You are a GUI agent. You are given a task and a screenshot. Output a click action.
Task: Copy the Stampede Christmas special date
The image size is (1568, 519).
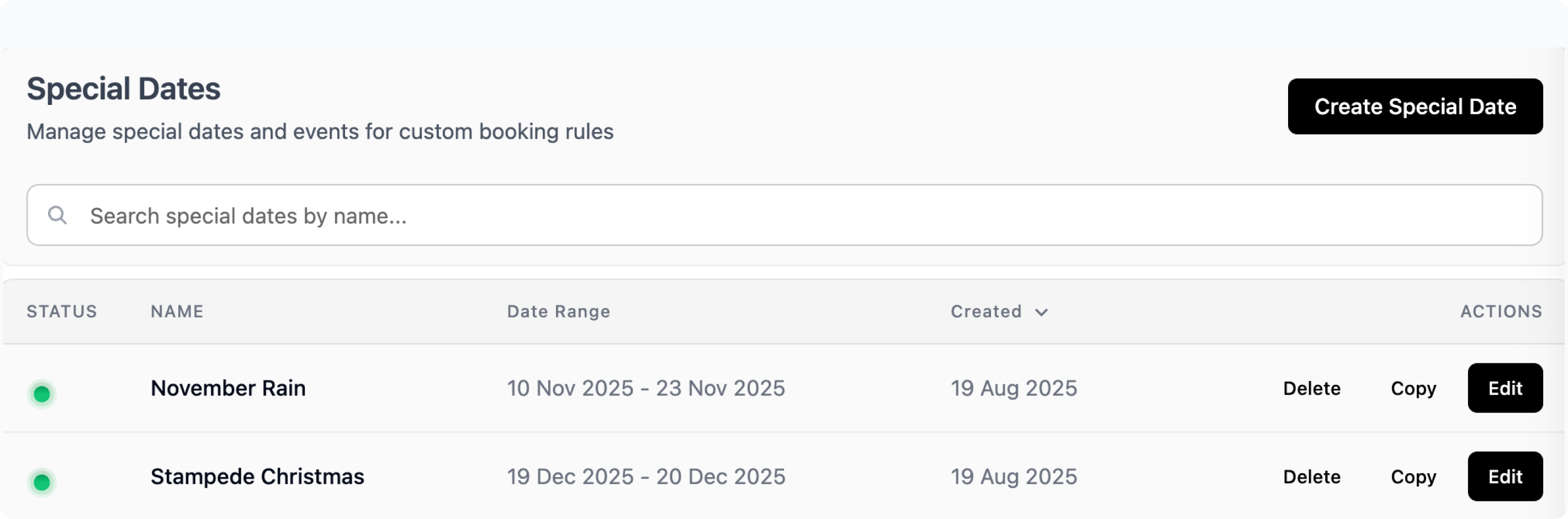tap(1413, 476)
